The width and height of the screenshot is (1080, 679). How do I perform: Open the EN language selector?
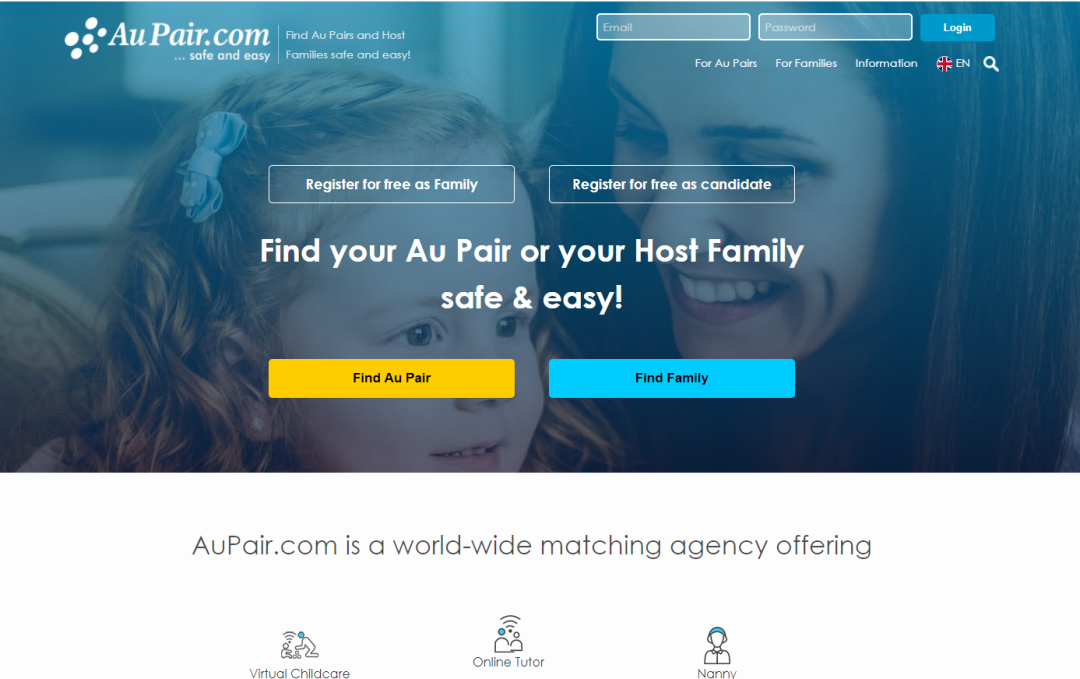[962, 63]
